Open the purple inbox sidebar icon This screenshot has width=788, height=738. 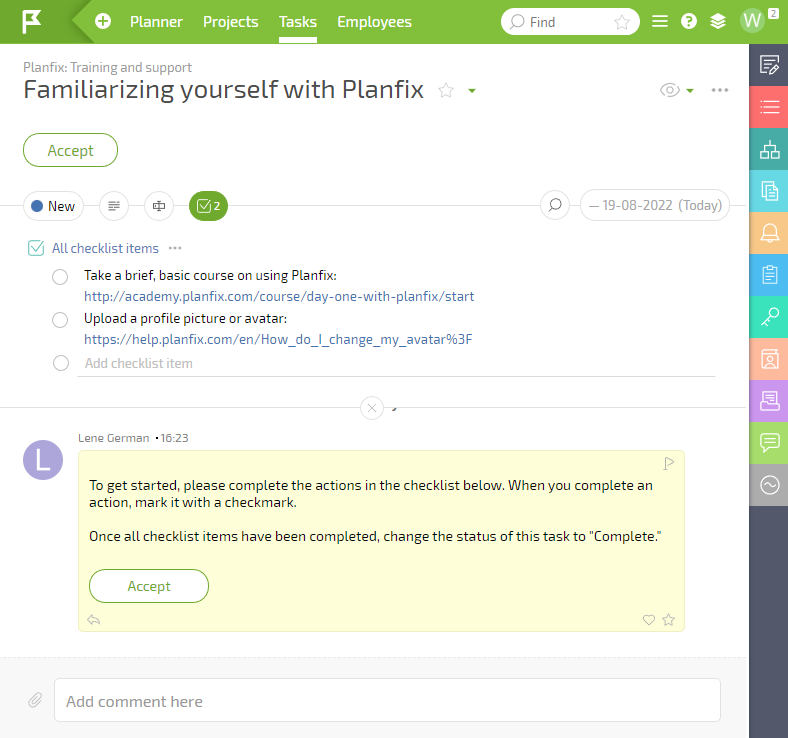click(769, 401)
